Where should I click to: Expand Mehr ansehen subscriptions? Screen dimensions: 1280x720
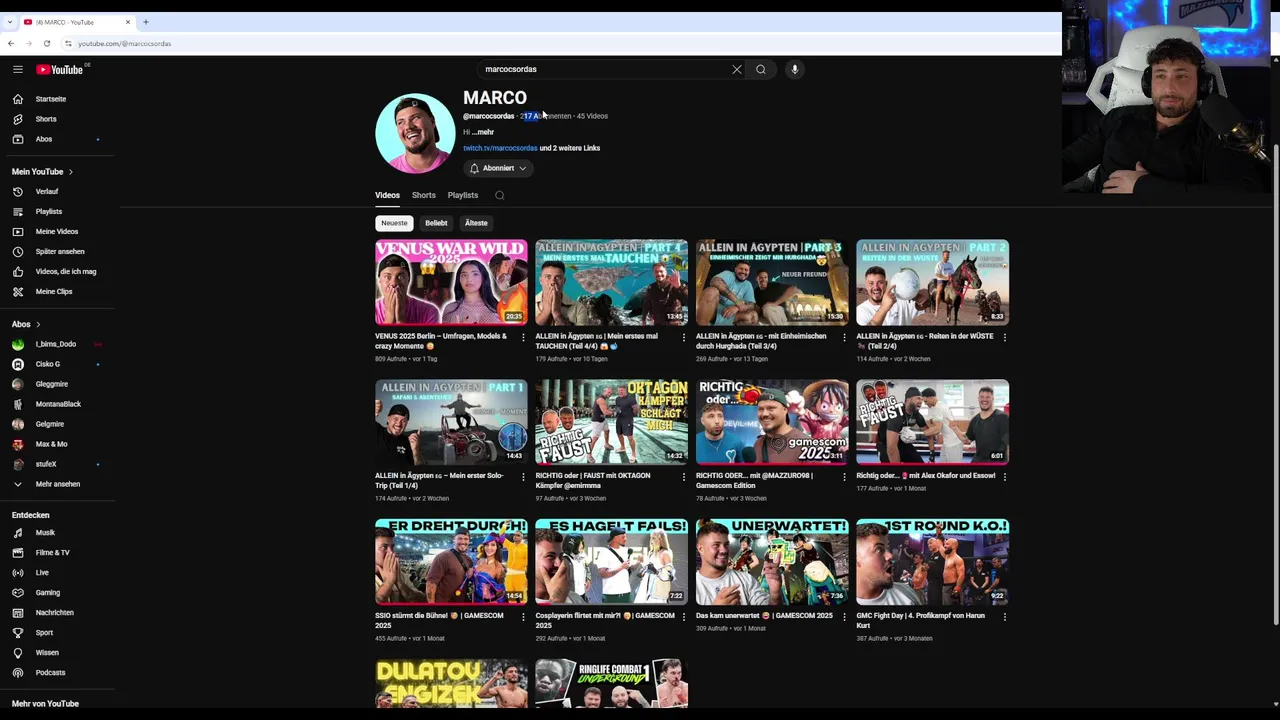(x=57, y=484)
